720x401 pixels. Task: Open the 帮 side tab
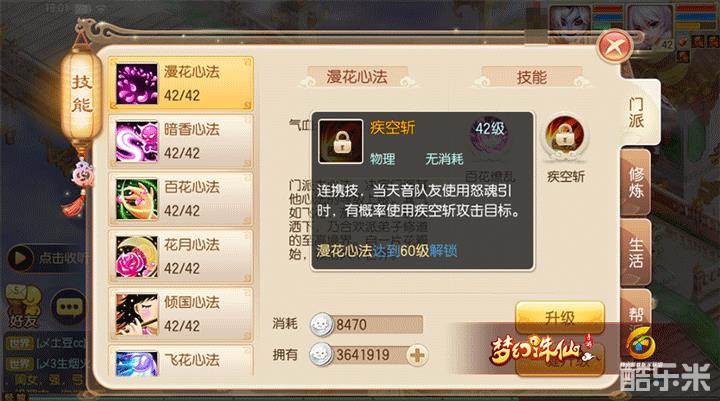(636, 313)
